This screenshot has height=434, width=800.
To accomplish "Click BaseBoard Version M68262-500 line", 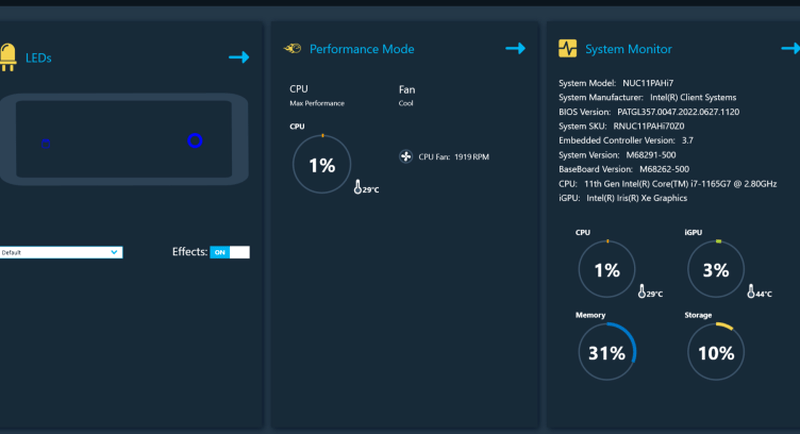I will coord(623,169).
